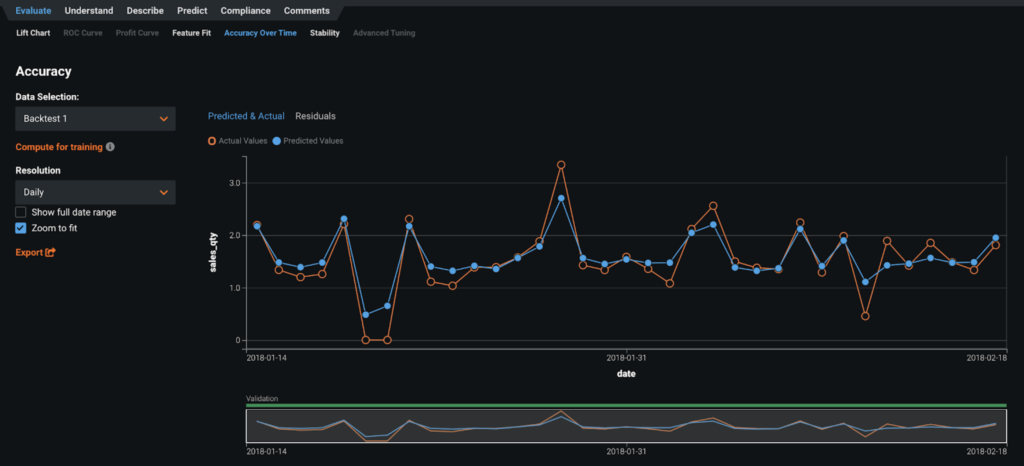Select the Lift Chart sub-tab
This screenshot has width=1024, height=466.
point(33,33)
